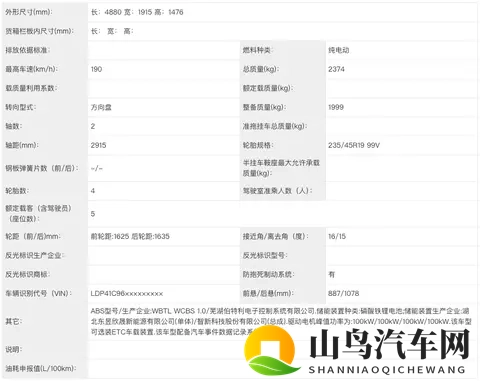Screen dimensions: 480x381
Task: Click the steering value 方向盘
Action: coord(101,107)
